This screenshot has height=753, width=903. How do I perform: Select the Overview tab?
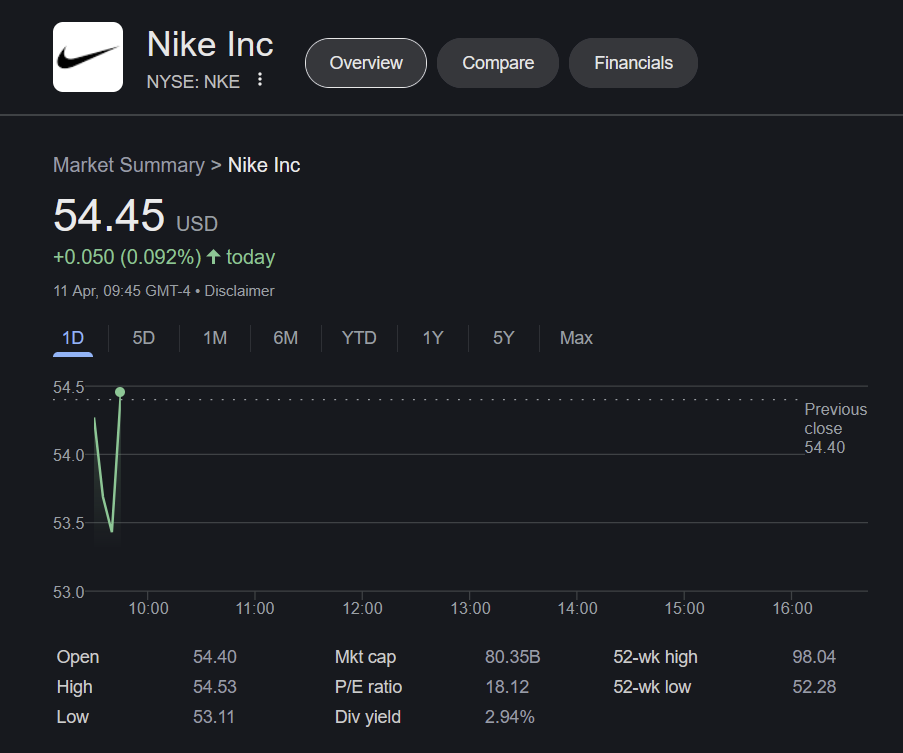[x=366, y=63]
